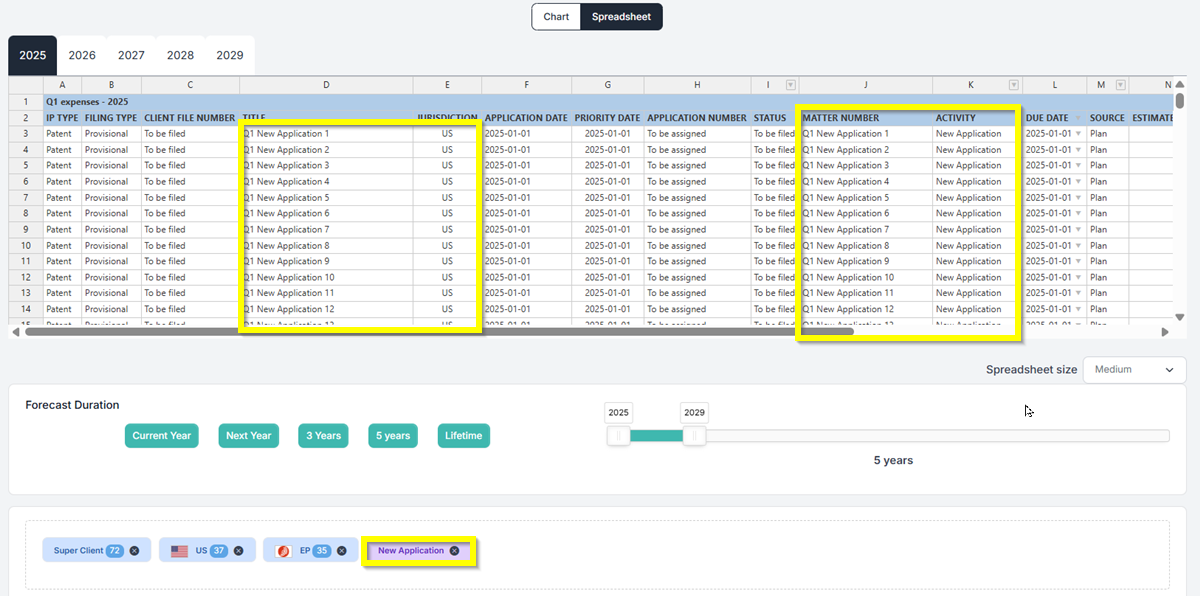Viewport: 1200px width, 596px height.
Task: Open the Spreadsheet size dropdown
Action: [x=1134, y=370]
